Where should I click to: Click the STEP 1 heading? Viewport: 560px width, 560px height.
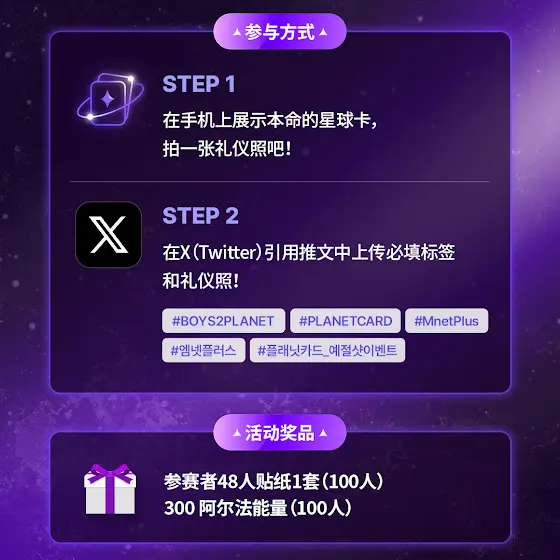click(x=199, y=84)
